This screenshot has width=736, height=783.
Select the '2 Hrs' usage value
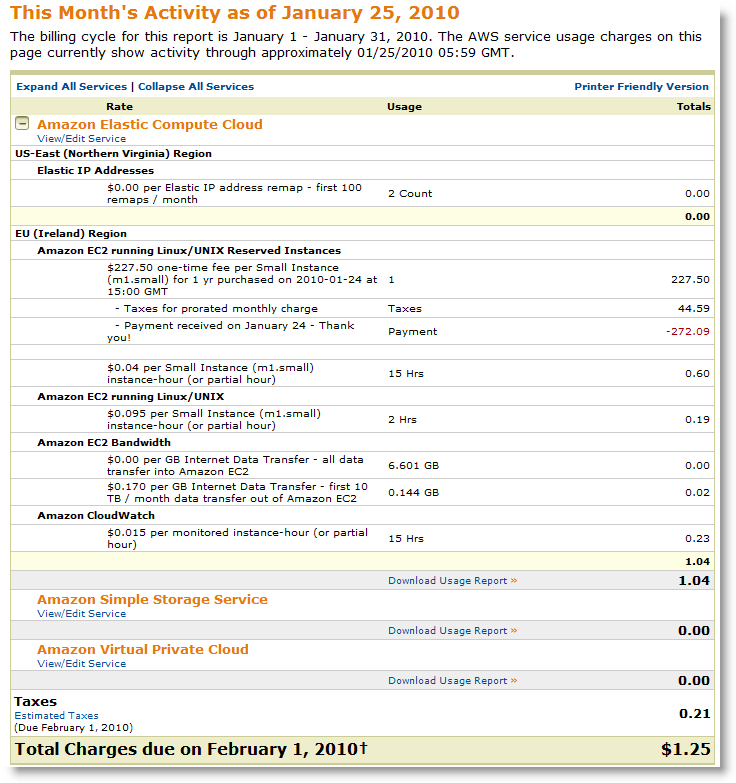tap(402, 419)
